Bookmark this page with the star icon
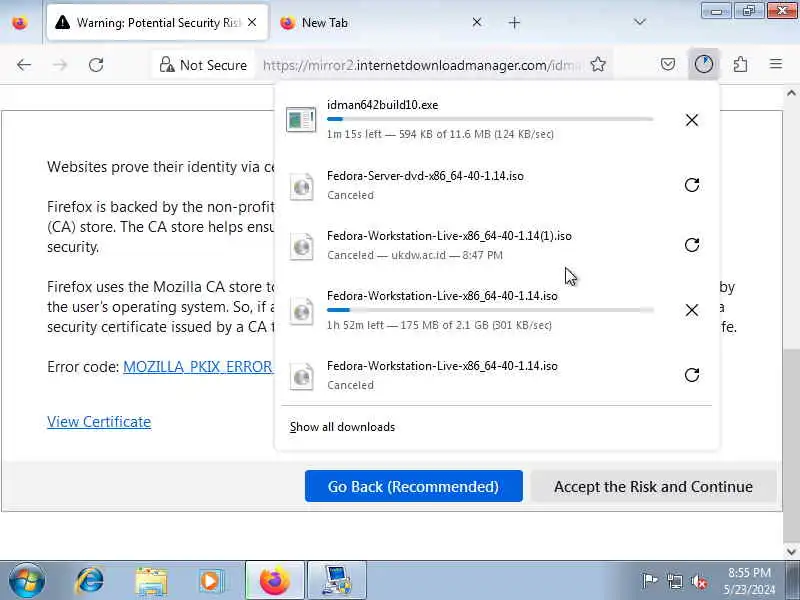The image size is (800, 600). click(598, 64)
